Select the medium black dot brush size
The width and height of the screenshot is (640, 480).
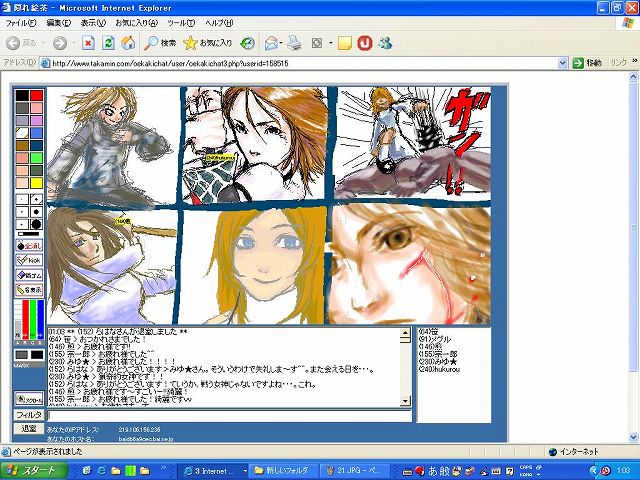(x=36, y=212)
